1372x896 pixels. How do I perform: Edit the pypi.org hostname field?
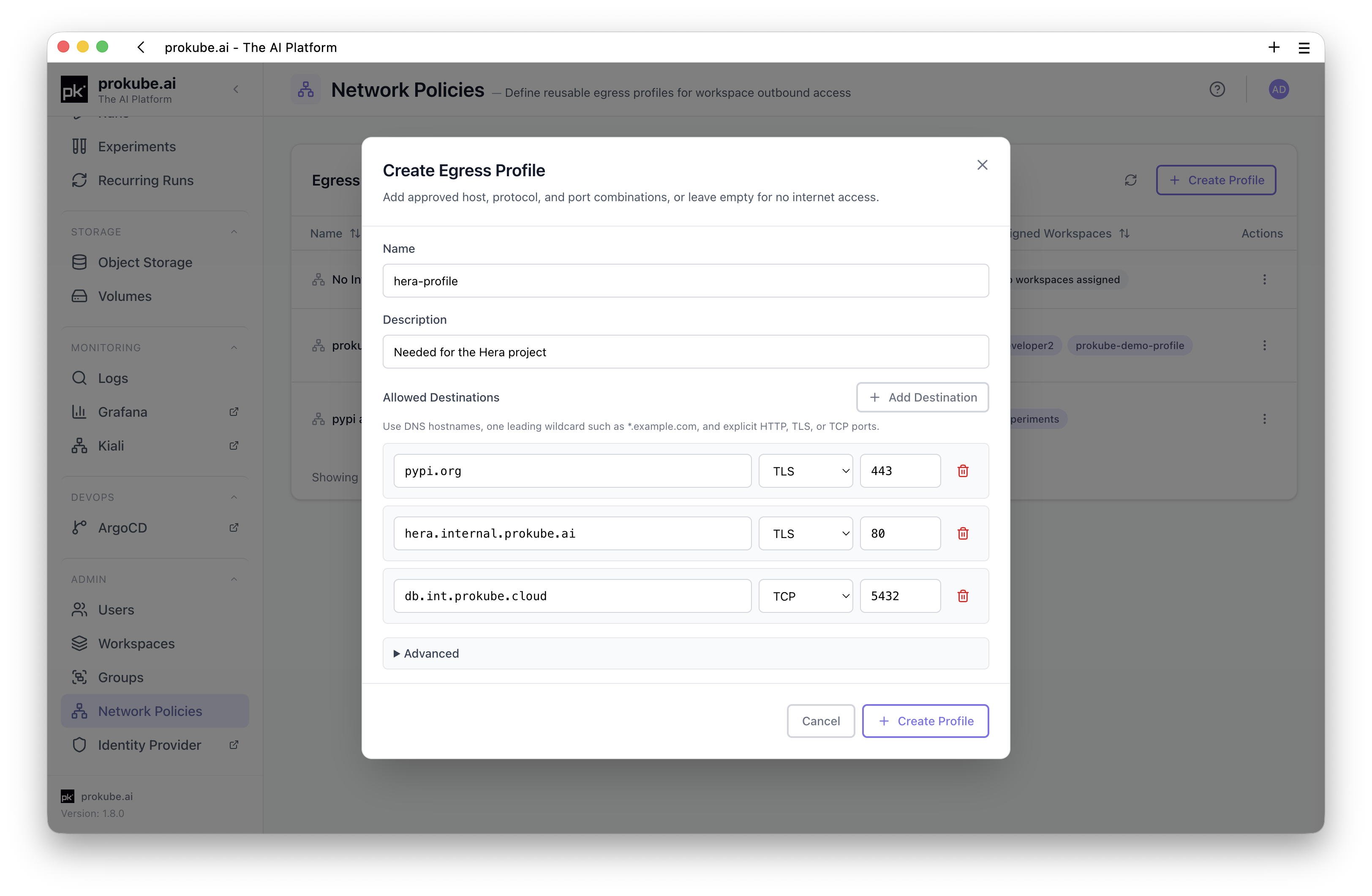572,471
